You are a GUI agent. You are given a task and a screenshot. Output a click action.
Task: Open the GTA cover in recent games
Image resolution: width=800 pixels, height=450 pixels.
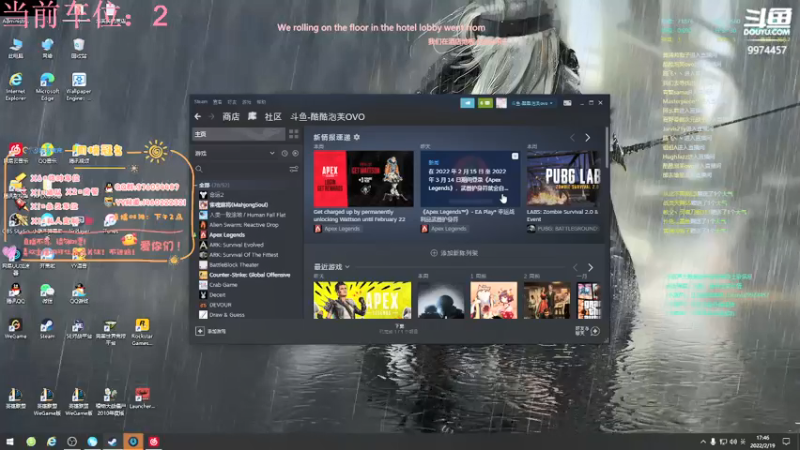click(588, 300)
